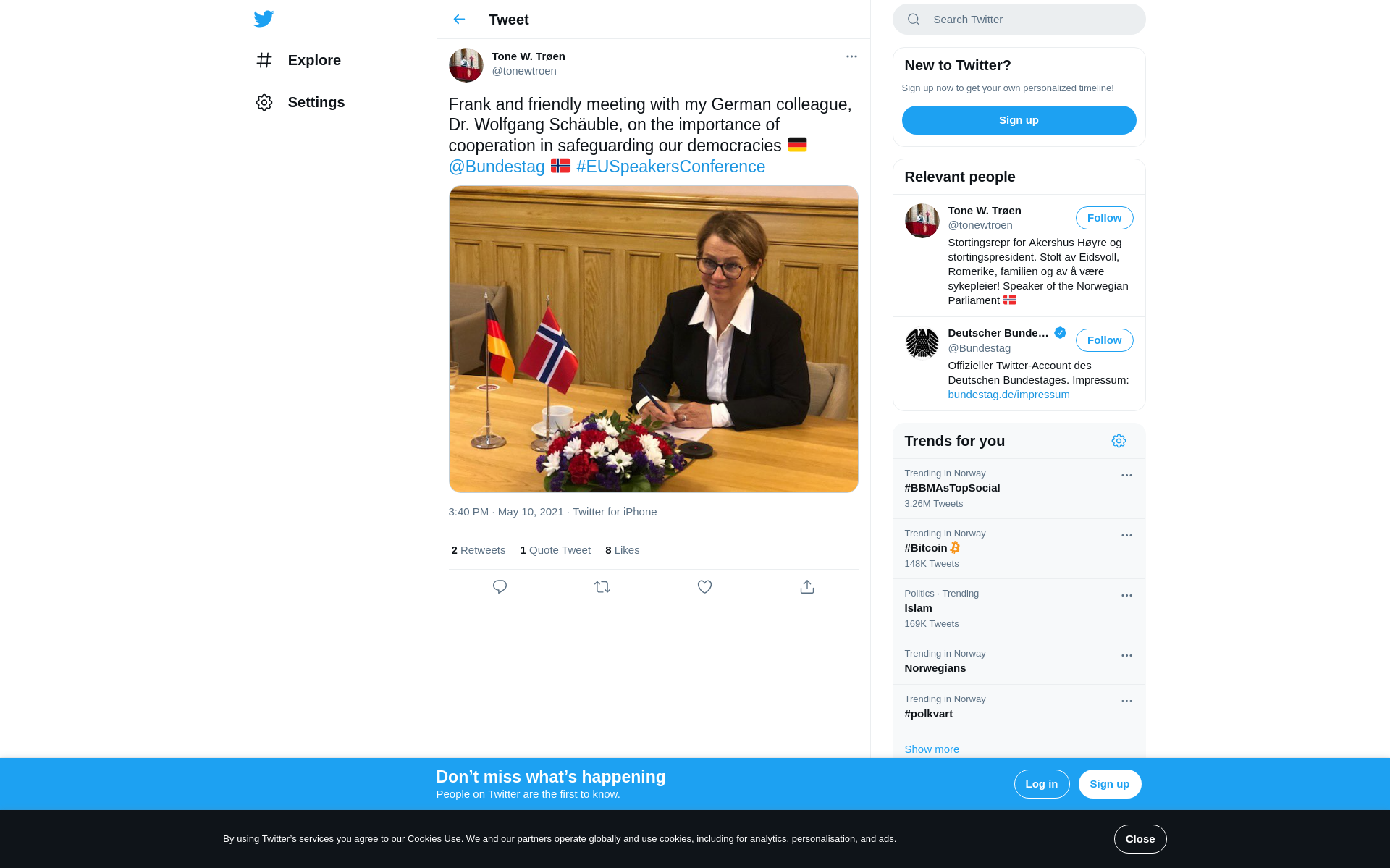The width and height of the screenshot is (1390, 868).
Task: Follow the Deutscher Bundestag account
Action: (1104, 340)
